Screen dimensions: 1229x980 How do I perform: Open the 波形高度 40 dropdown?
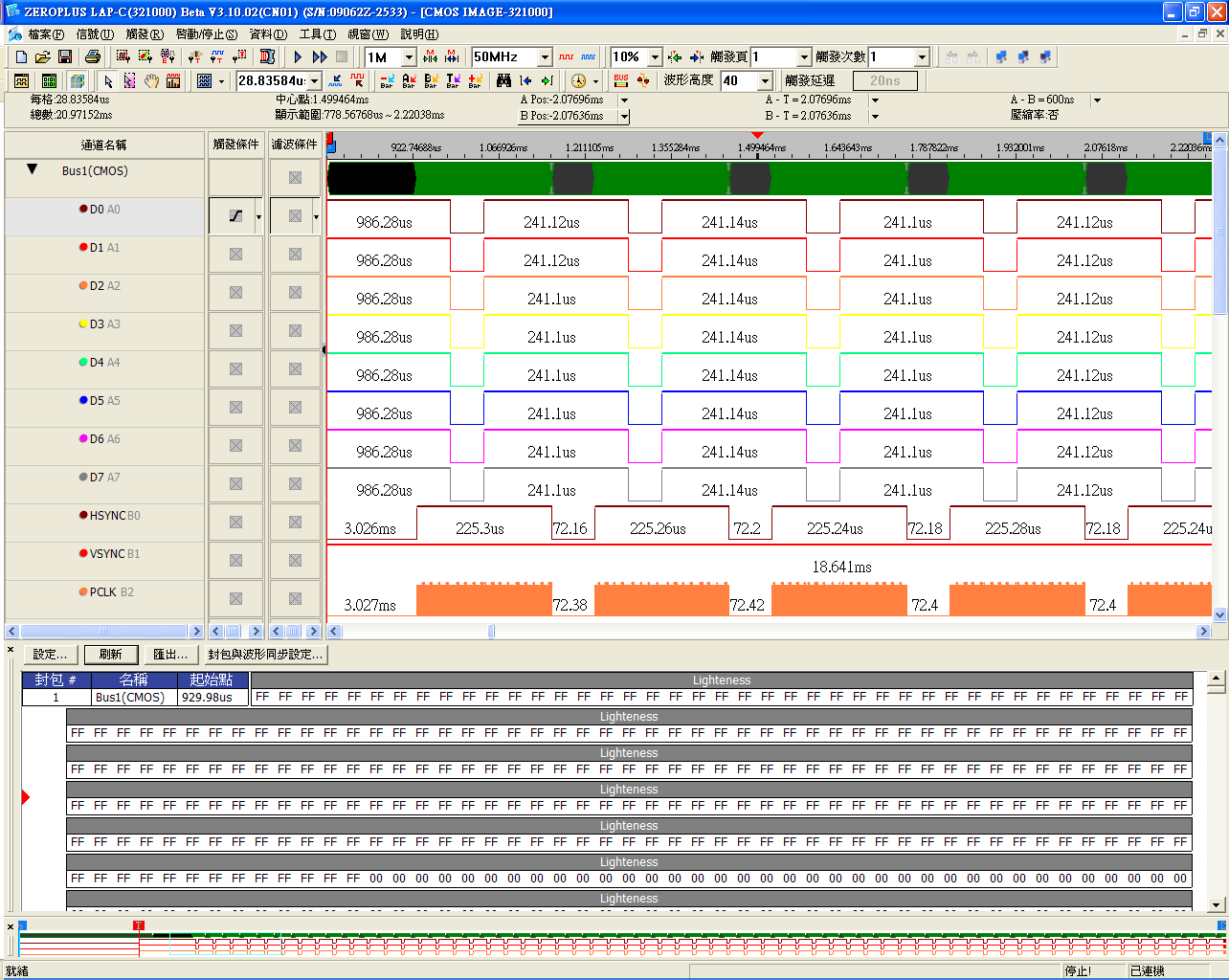[765, 81]
